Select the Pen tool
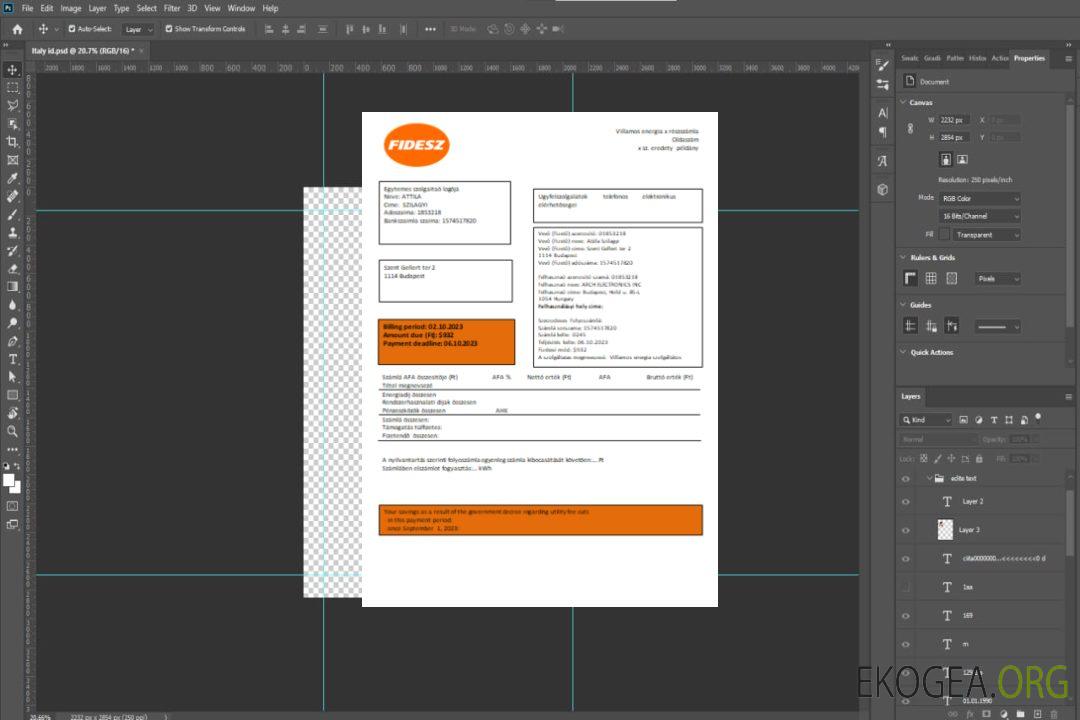Viewport: 1080px width, 720px height. pyautogui.click(x=12, y=341)
